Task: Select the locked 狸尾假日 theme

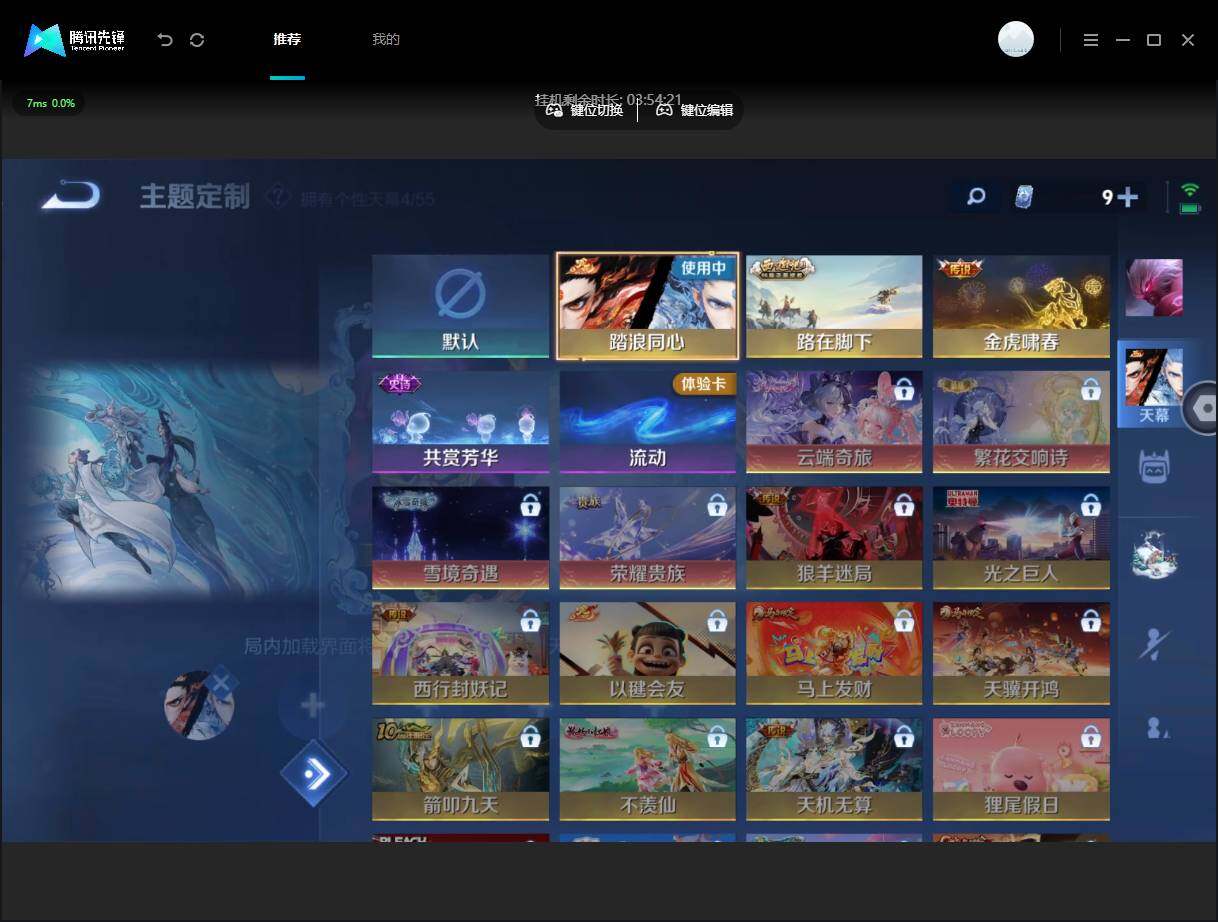Action: point(1021,769)
